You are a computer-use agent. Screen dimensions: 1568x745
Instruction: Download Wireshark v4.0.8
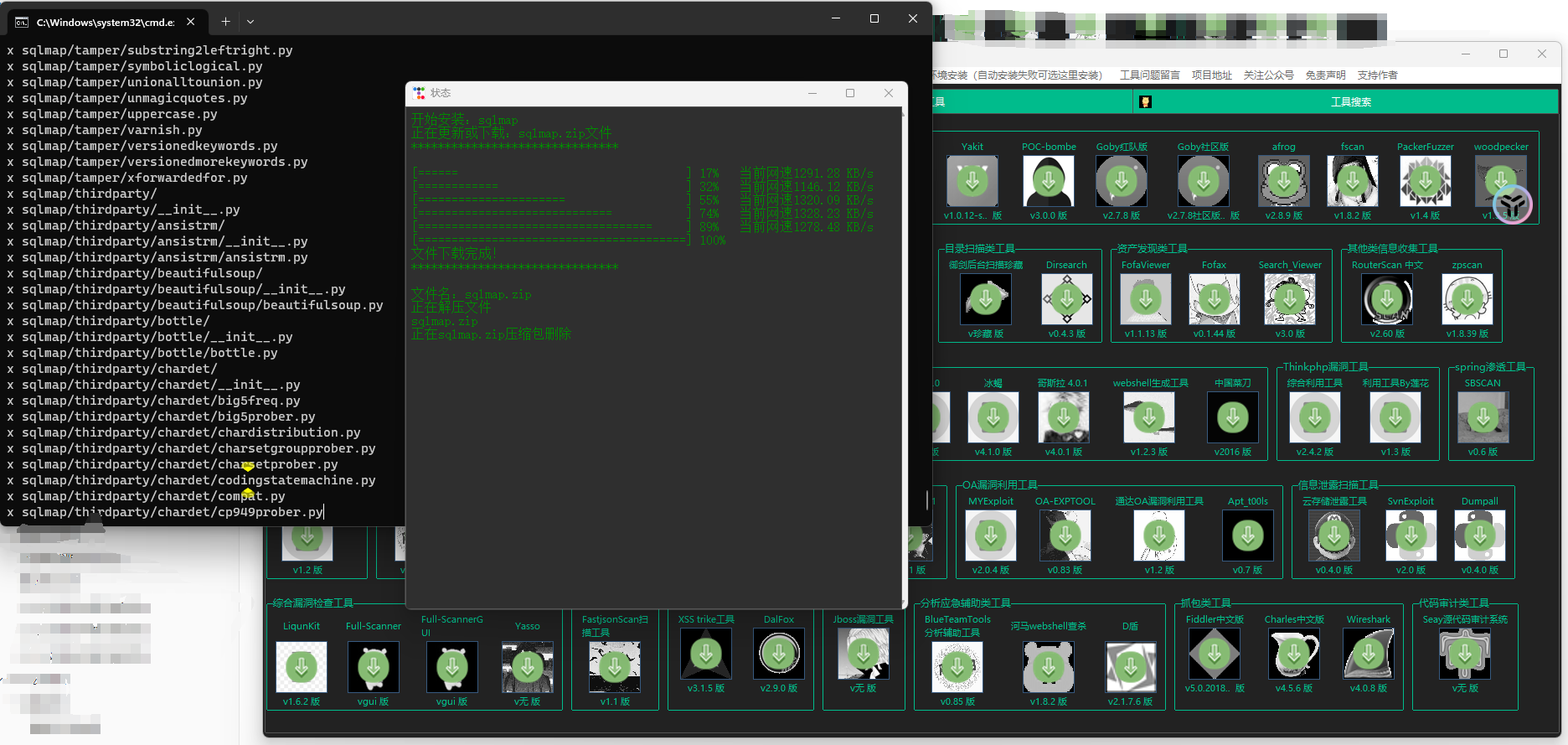pyautogui.click(x=1369, y=654)
